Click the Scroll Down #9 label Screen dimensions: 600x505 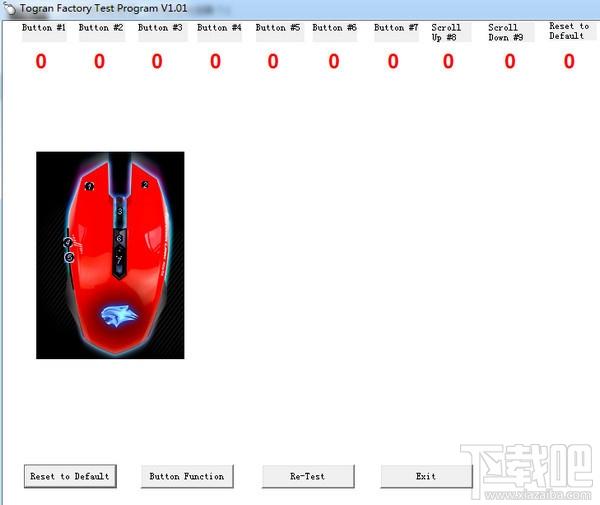505,33
